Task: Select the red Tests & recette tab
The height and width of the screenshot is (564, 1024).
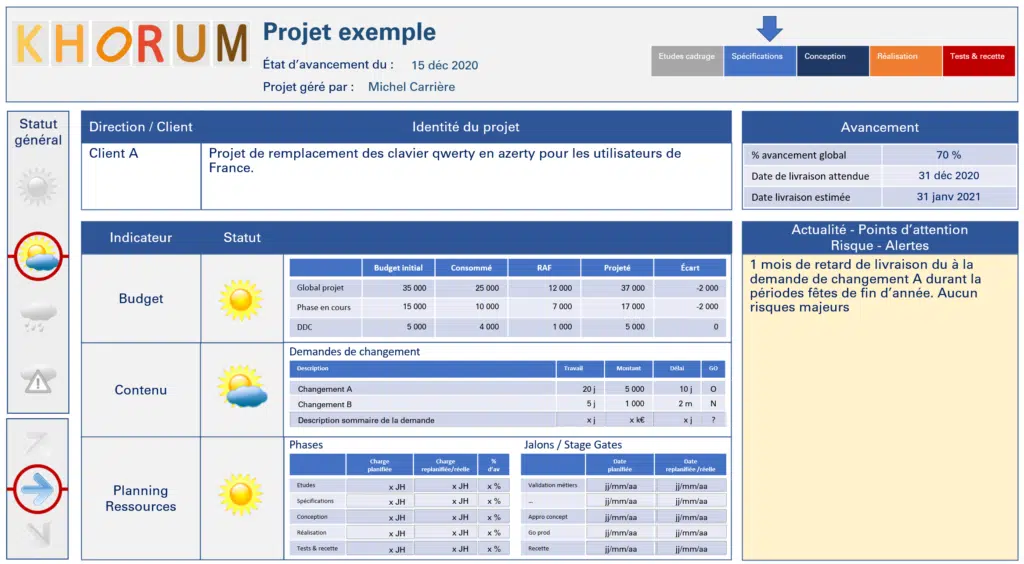Action: (978, 61)
